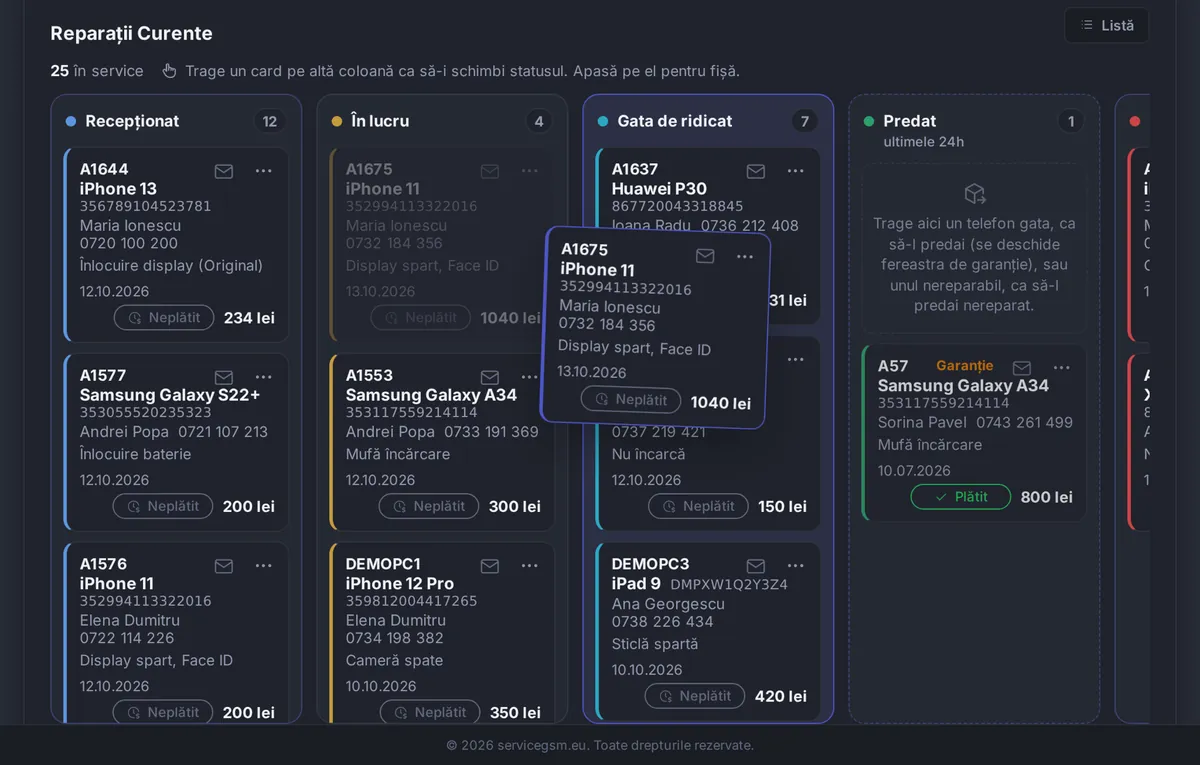Toggle Neplătit status on the 420 lei card
Screen dimensions: 1200x765
pyautogui.click(x=695, y=696)
